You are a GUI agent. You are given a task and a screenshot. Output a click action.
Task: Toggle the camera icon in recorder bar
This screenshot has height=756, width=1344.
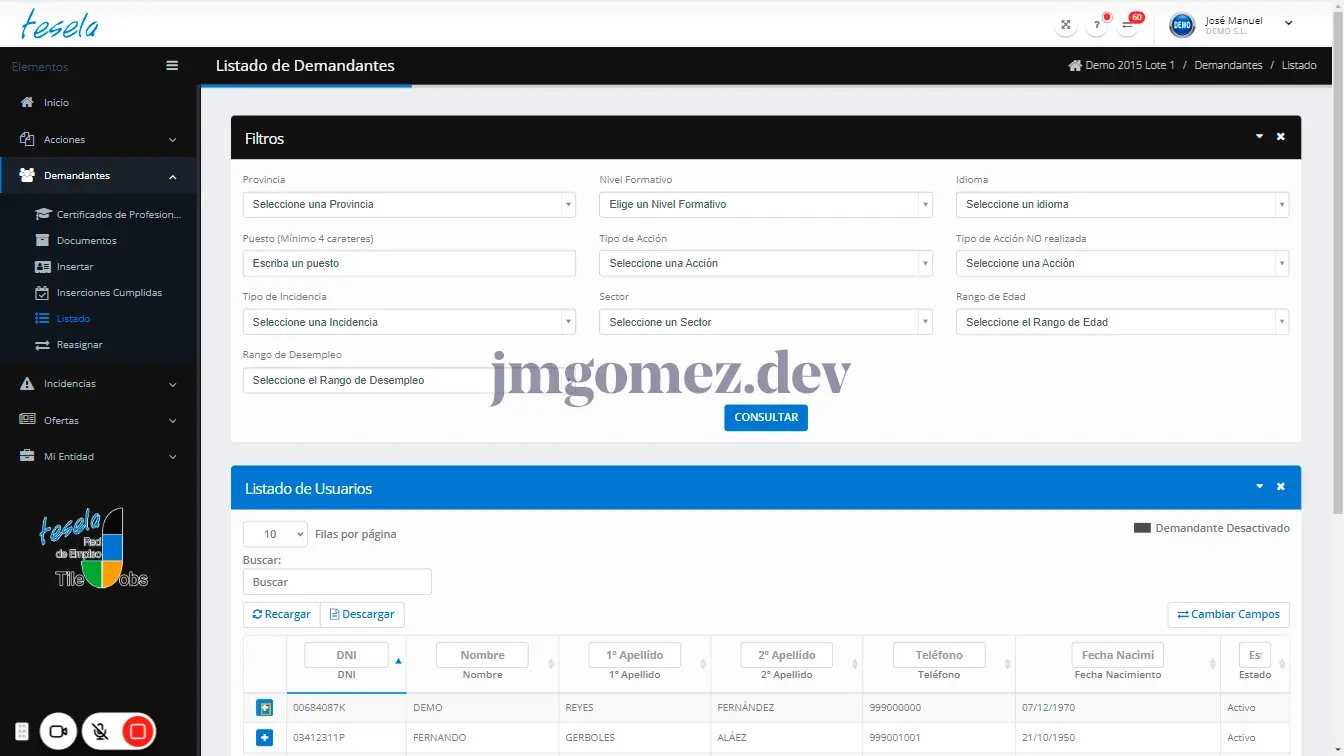[58, 732]
